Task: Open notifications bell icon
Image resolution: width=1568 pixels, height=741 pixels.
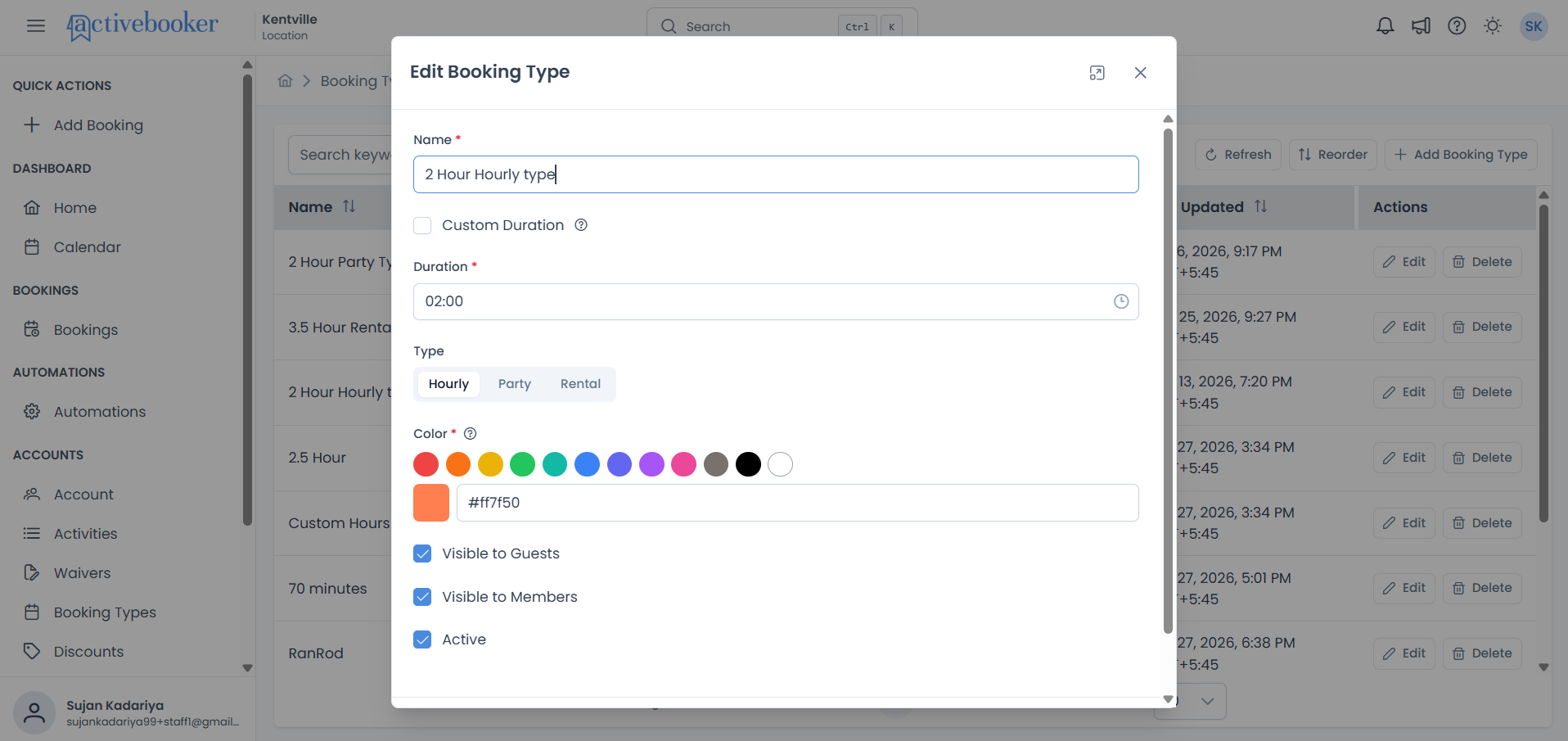Action: [x=1385, y=26]
